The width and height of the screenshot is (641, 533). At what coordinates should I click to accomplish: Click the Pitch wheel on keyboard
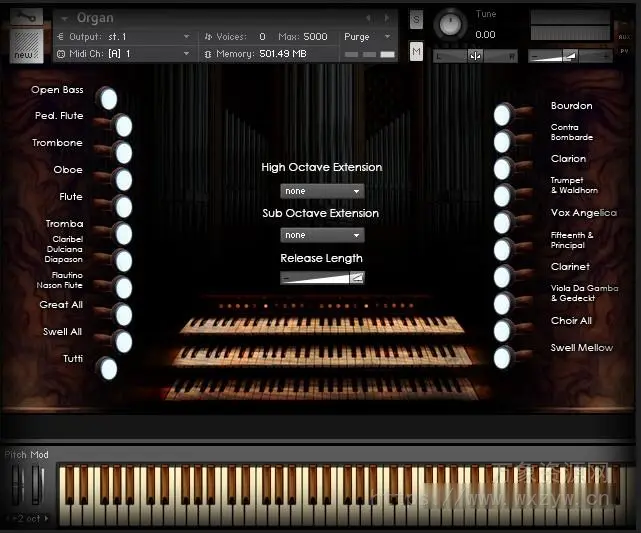[x=18, y=486]
